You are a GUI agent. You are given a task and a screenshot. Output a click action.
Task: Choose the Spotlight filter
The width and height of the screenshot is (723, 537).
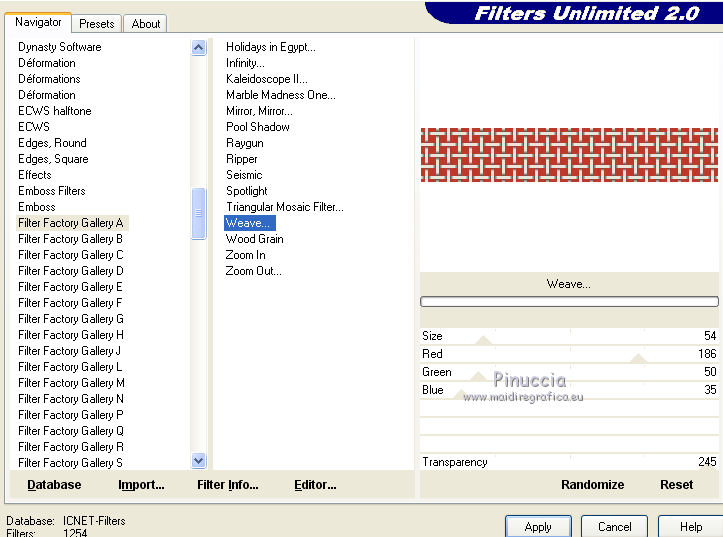point(247,191)
